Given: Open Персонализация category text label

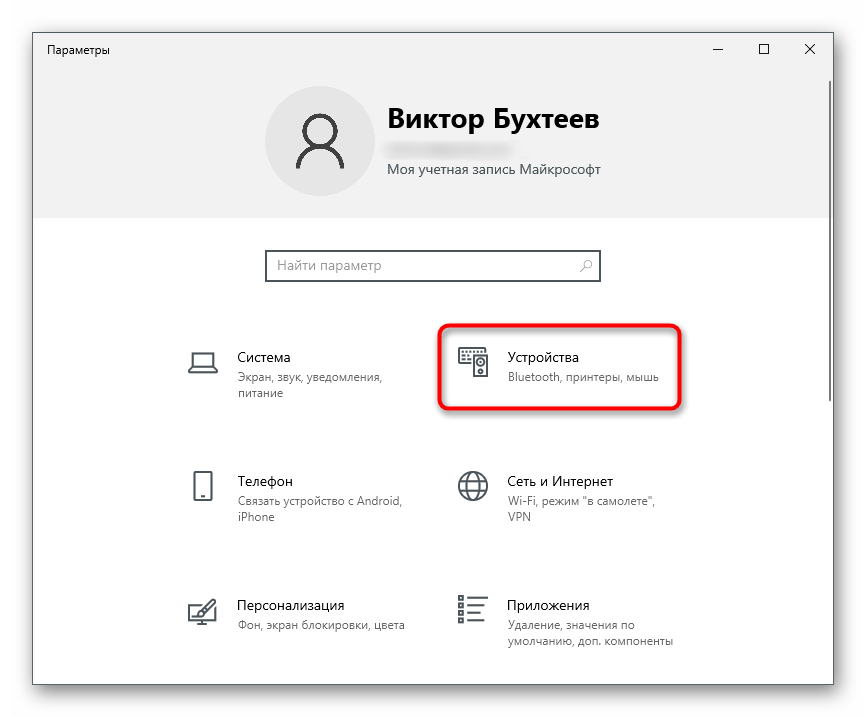Looking at the screenshot, I should 291,605.
